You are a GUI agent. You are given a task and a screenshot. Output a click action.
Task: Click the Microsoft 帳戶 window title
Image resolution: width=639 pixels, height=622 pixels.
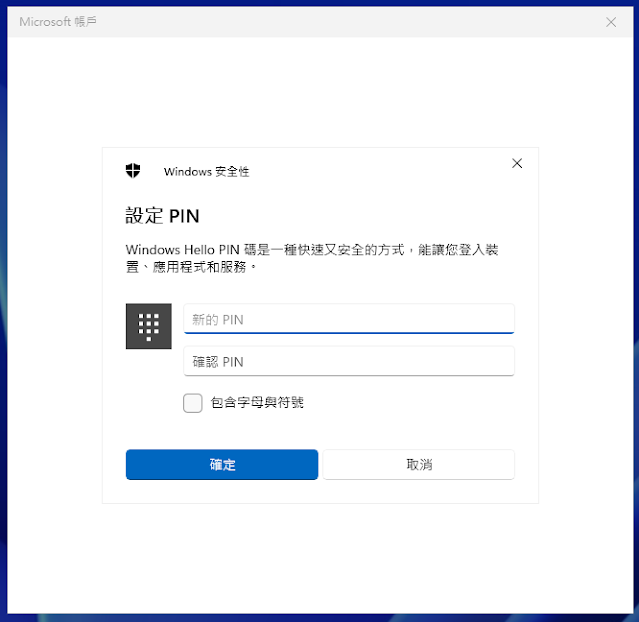pos(58,22)
